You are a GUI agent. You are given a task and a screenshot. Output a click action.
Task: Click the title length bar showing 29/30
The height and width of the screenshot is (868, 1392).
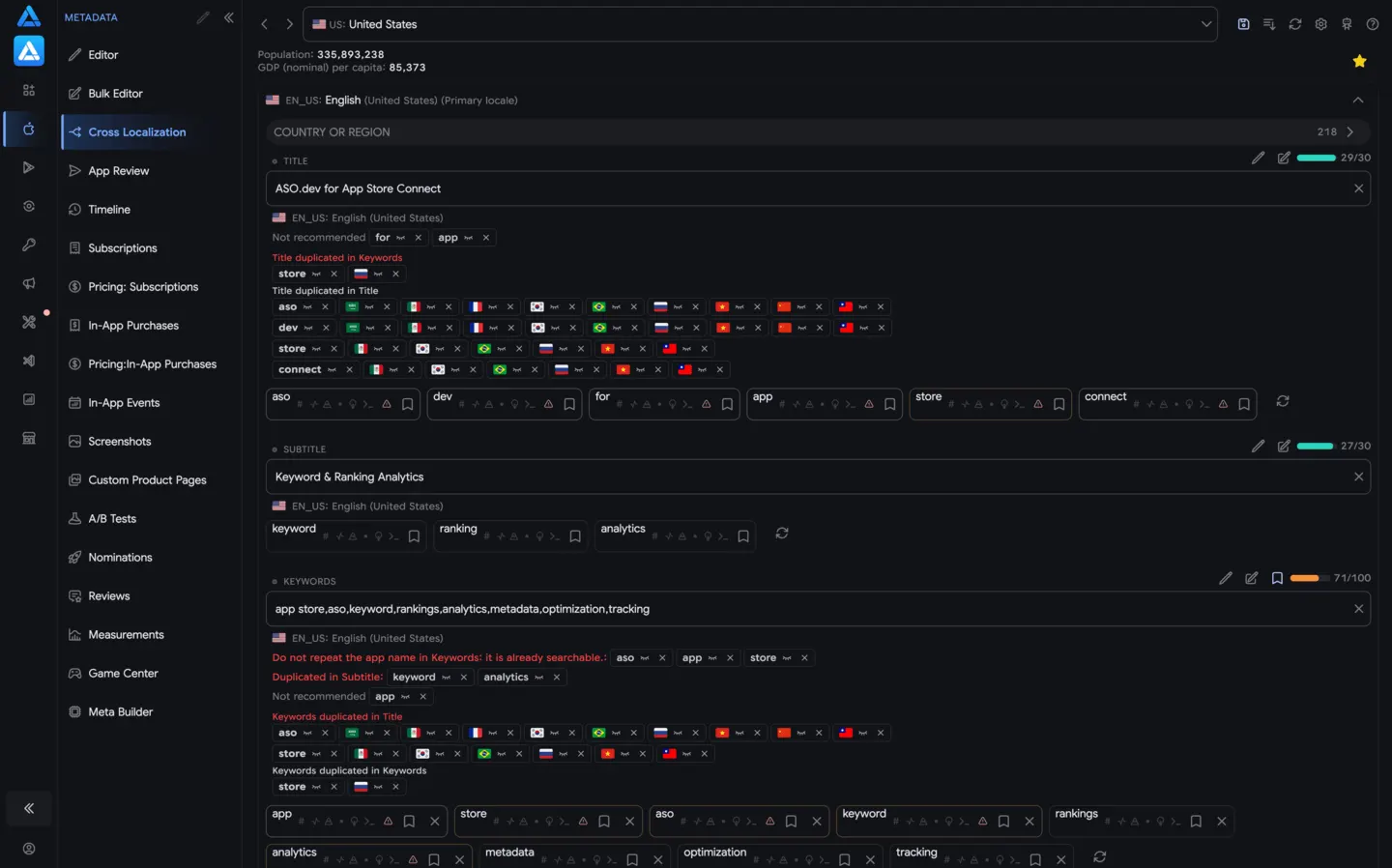(x=1316, y=158)
